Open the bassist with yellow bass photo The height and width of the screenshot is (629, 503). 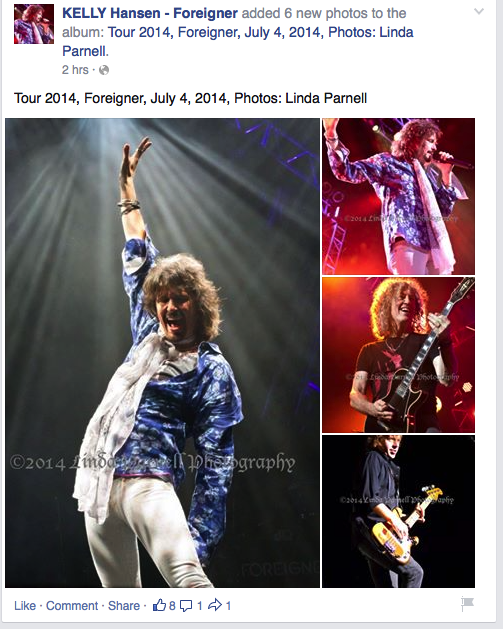tap(398, 511)
